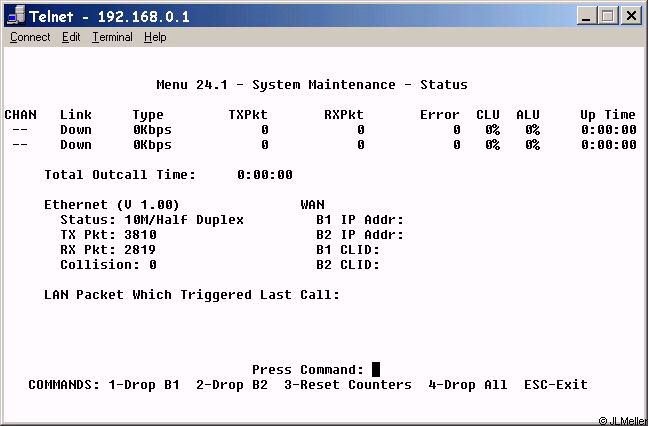Click 'Ethernet (V 1.00)' heading

pyautogui.click(x=112, y=205)
